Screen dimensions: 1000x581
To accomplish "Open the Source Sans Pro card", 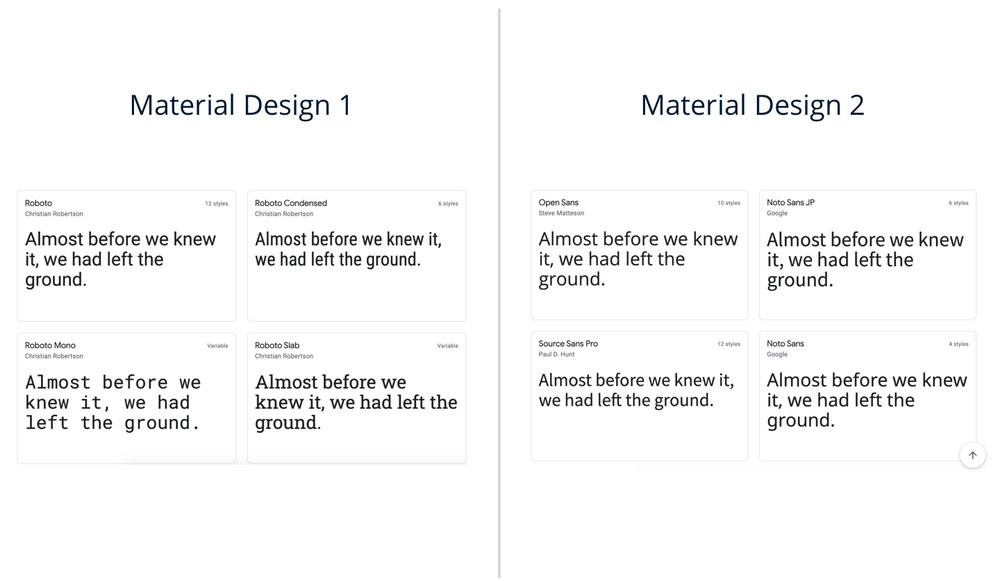I will click(x=639, y=395).
